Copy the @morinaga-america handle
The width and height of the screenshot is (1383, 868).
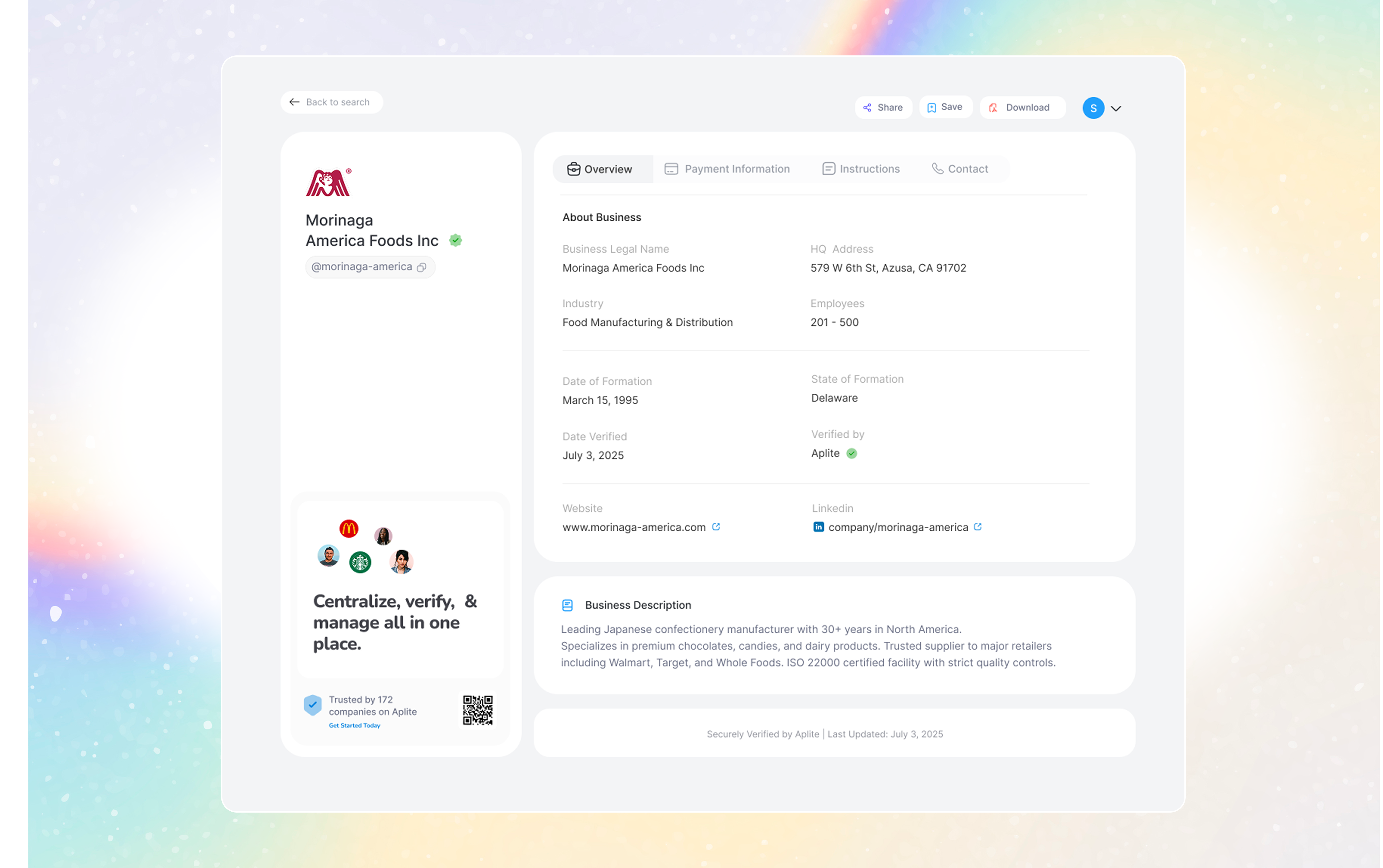point(422,267)
